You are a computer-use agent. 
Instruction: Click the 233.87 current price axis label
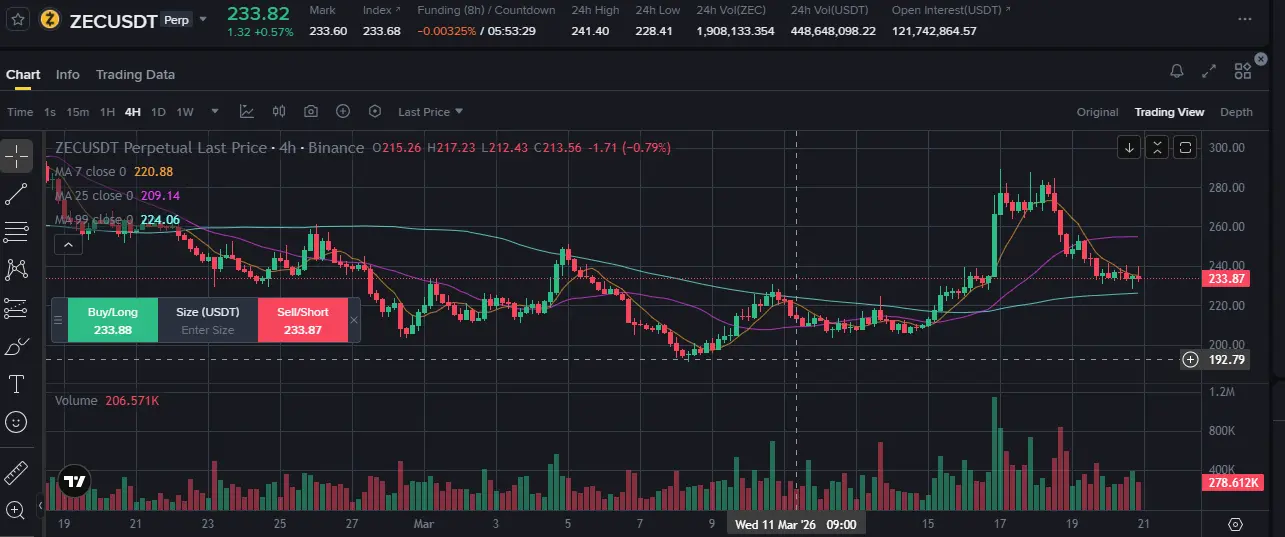click(1226, 279)
